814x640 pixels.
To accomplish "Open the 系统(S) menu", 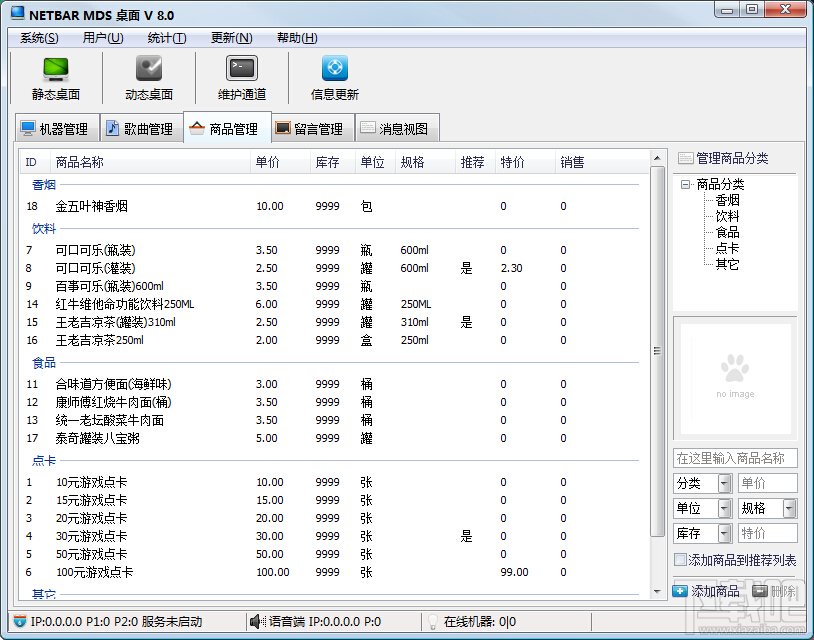I will click(x=39, y=38).
